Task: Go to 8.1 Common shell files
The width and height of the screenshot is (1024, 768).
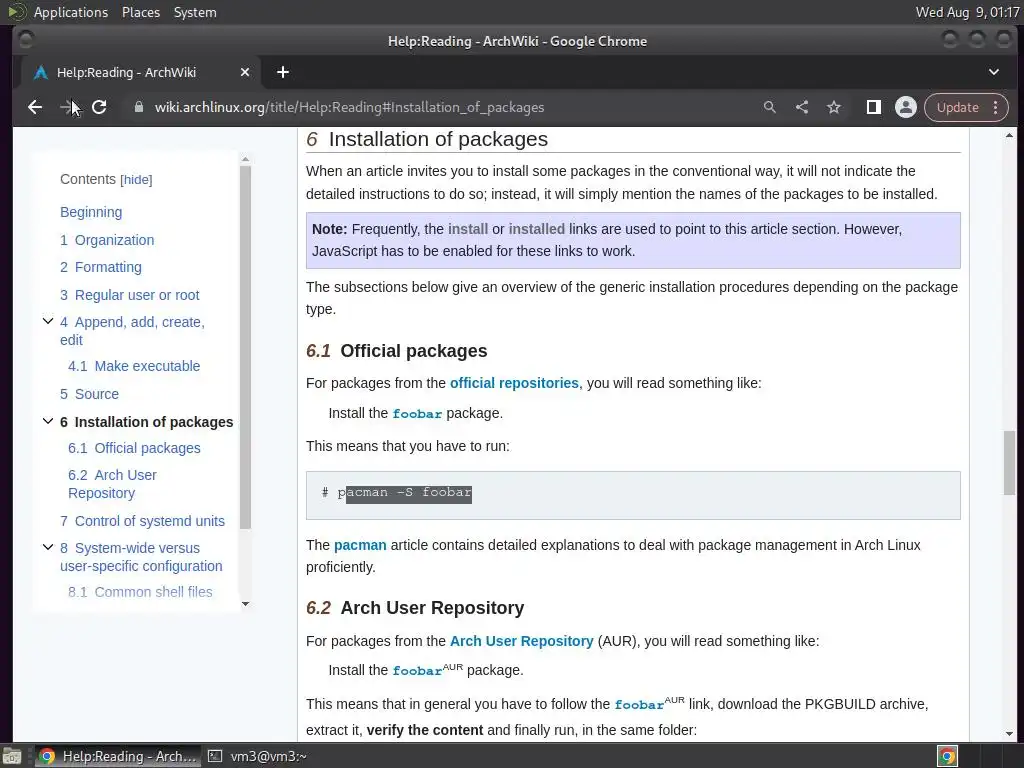Action: click(x=140, y=592)
